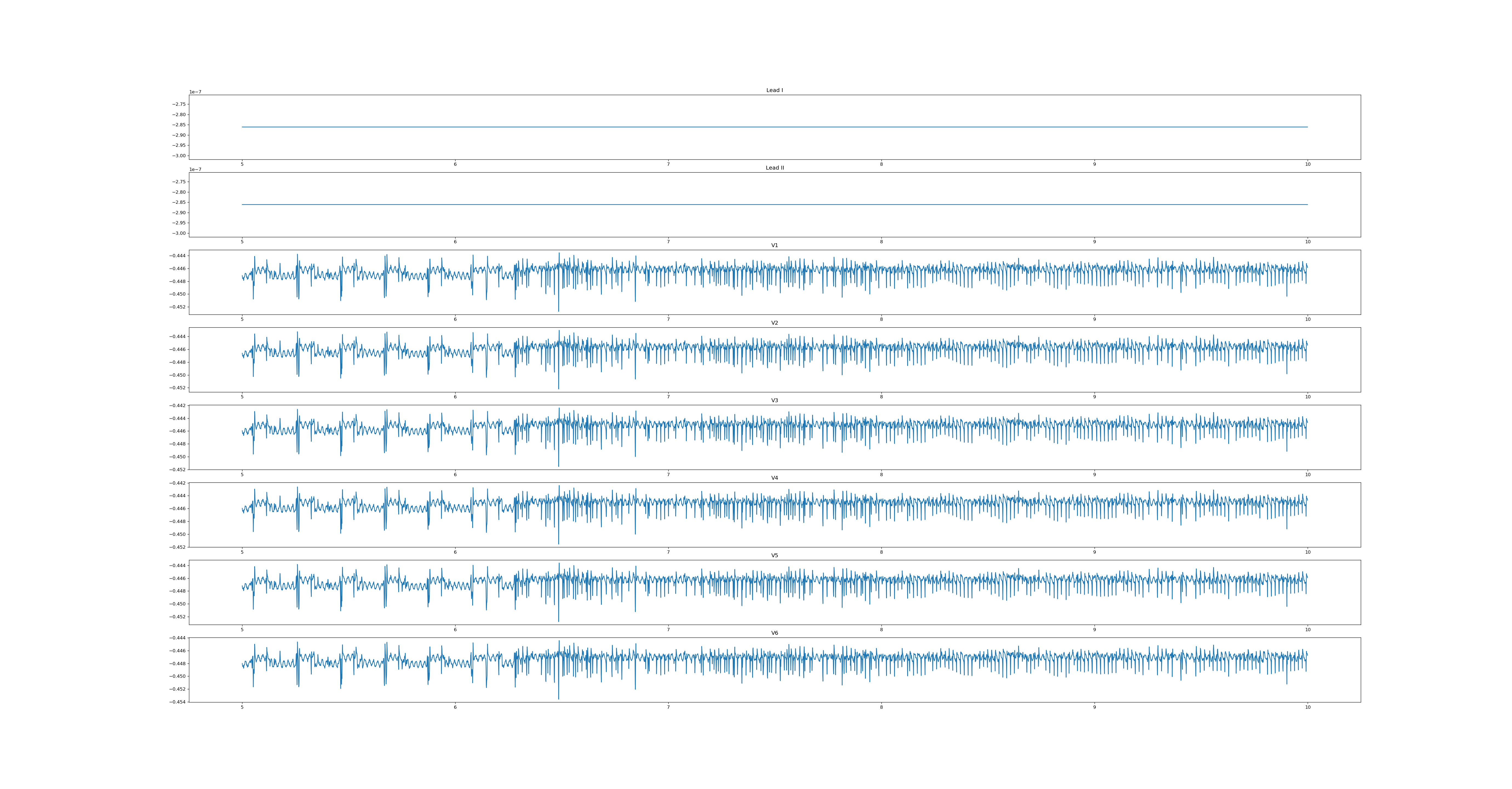Click x-axis tick 6 under the V3 plot

coord(455,474)
